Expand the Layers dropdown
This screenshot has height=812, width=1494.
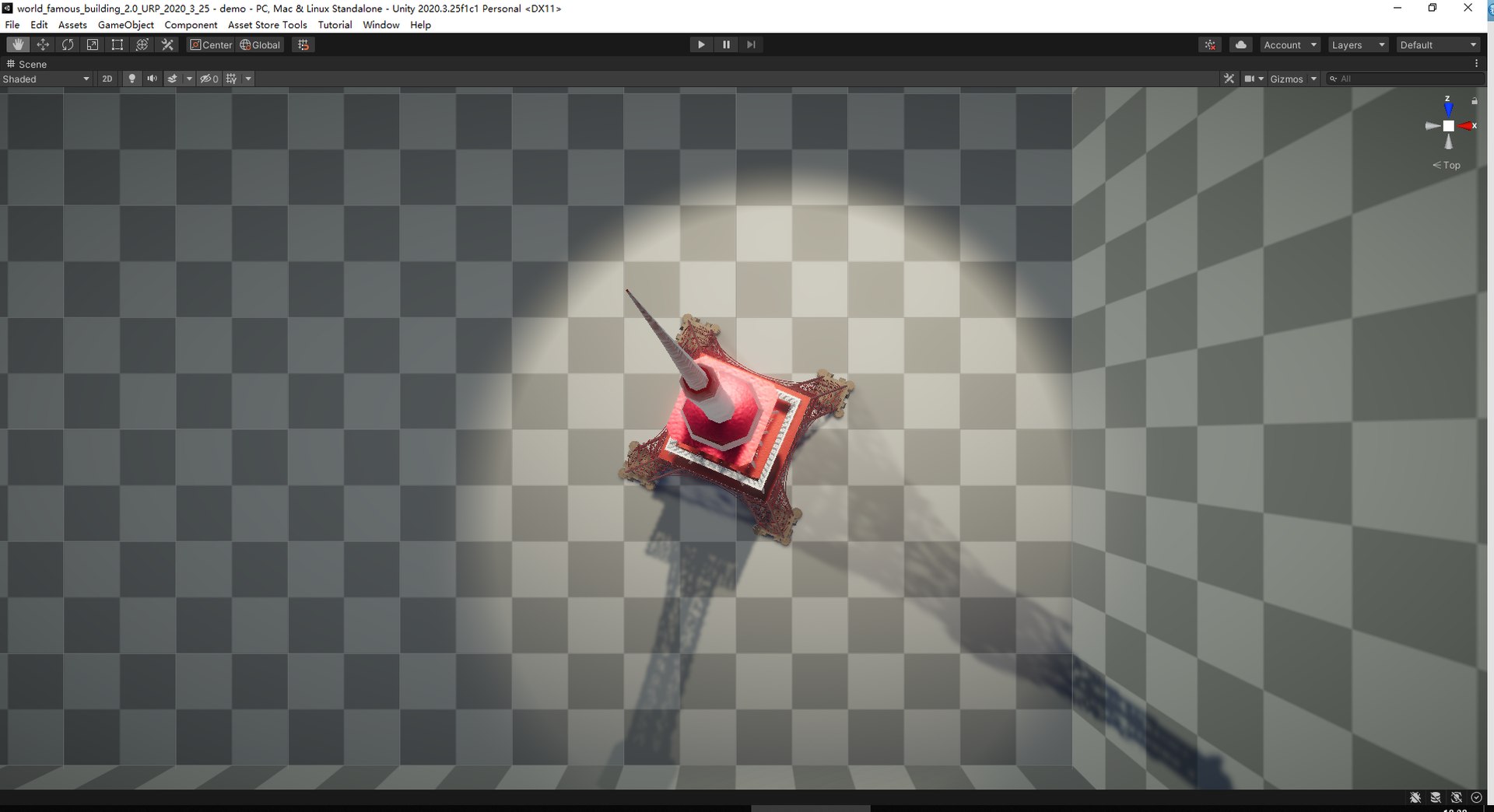(1358, 45)
